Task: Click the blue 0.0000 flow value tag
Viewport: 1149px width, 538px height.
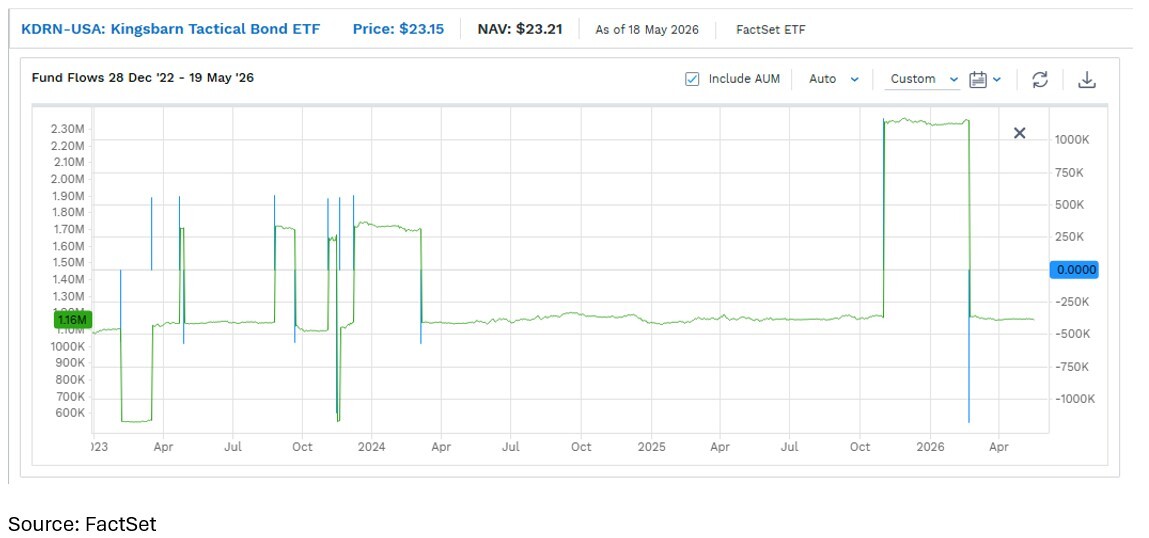Action: 1074,270
